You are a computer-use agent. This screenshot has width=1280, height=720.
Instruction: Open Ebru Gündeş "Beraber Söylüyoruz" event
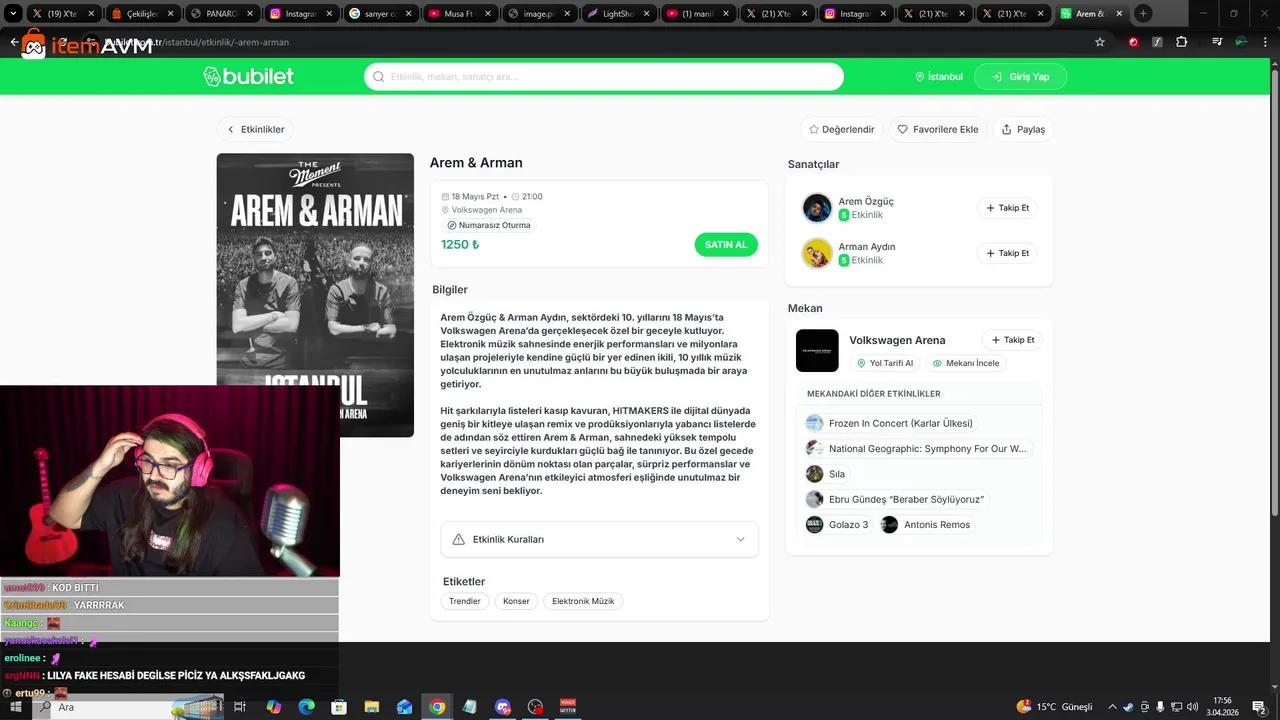tap(896, 499)
